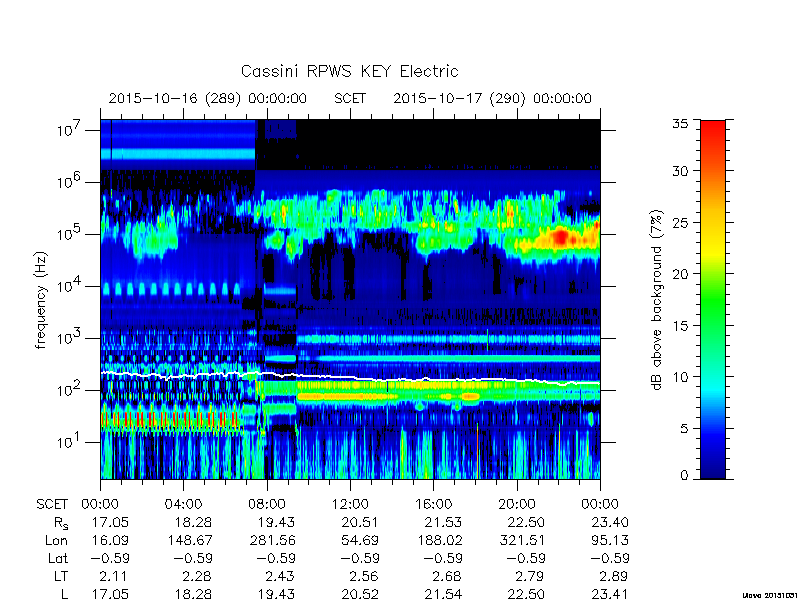Click the start date 2015-10-16 (289) 00:00:00
Image resolution: width=800 pixels, height=600 pixels.
207,98
